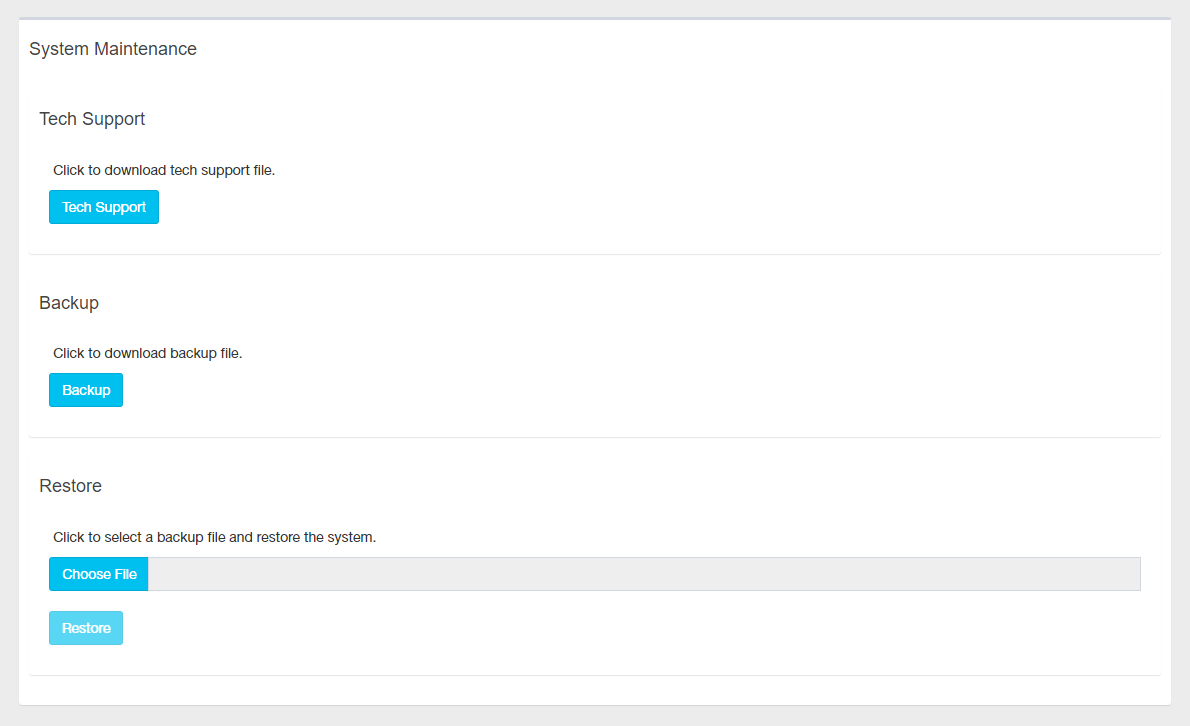
Task: Click the "select a backup file" instruction text
Action: tap(214, 537)
